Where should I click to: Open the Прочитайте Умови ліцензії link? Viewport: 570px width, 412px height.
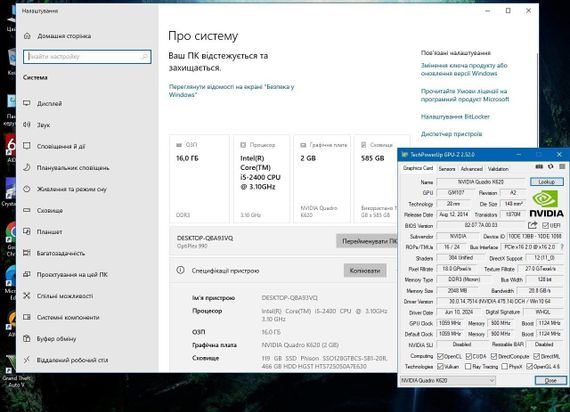(x=465, y=95)
